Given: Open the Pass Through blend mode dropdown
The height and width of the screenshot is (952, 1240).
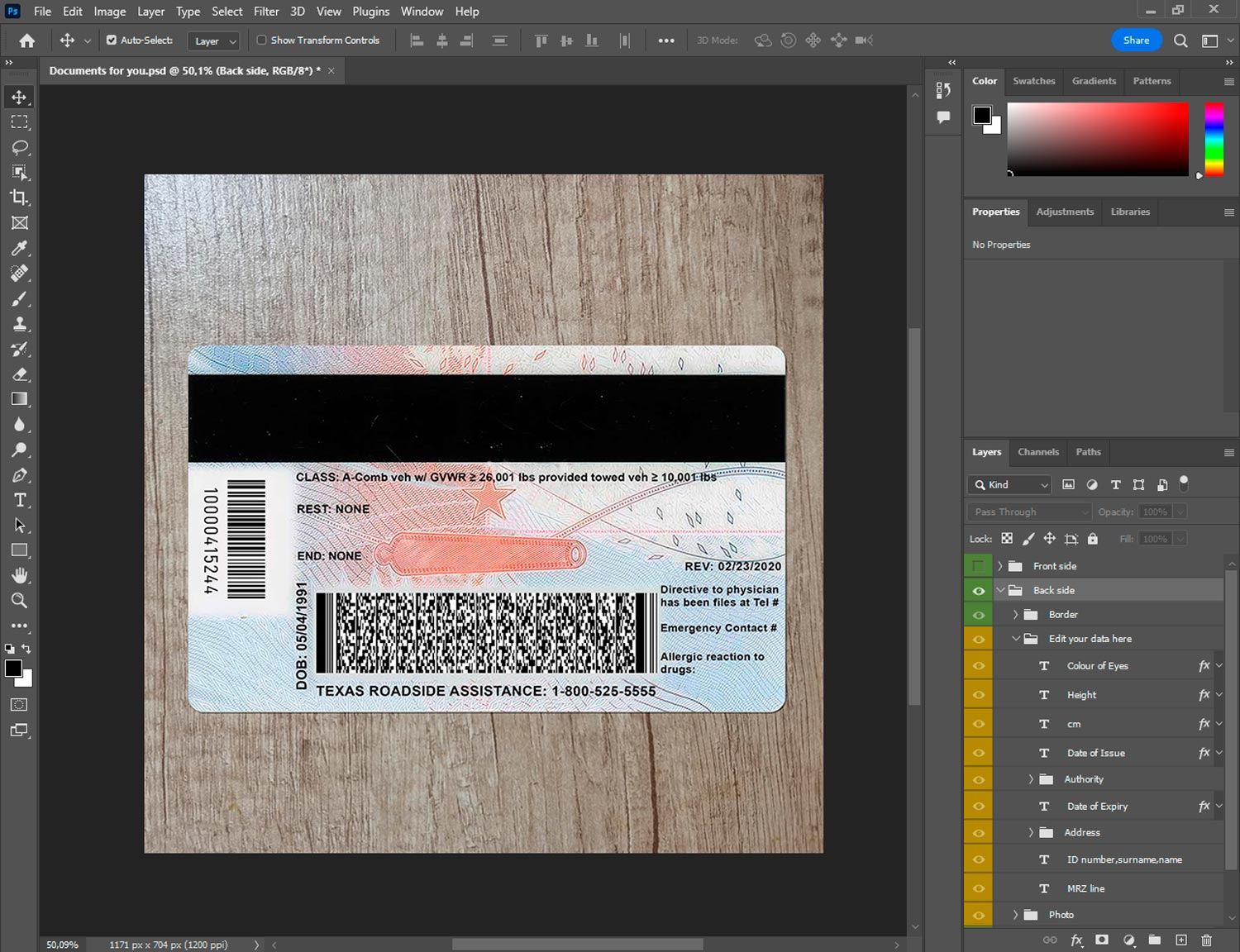Looking at the screenshot, I should click(x=1029, y=512).
